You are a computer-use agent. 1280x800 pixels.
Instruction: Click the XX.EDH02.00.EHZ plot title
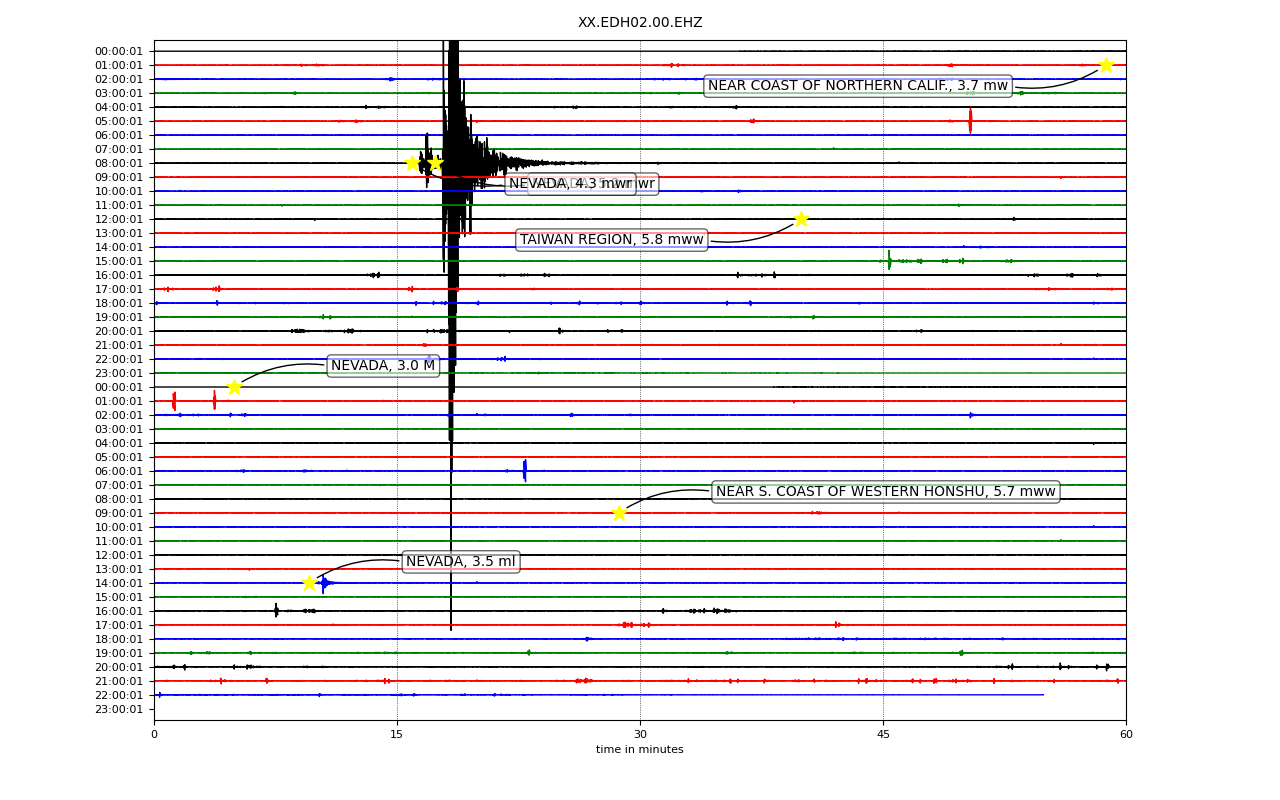[640, 23]
